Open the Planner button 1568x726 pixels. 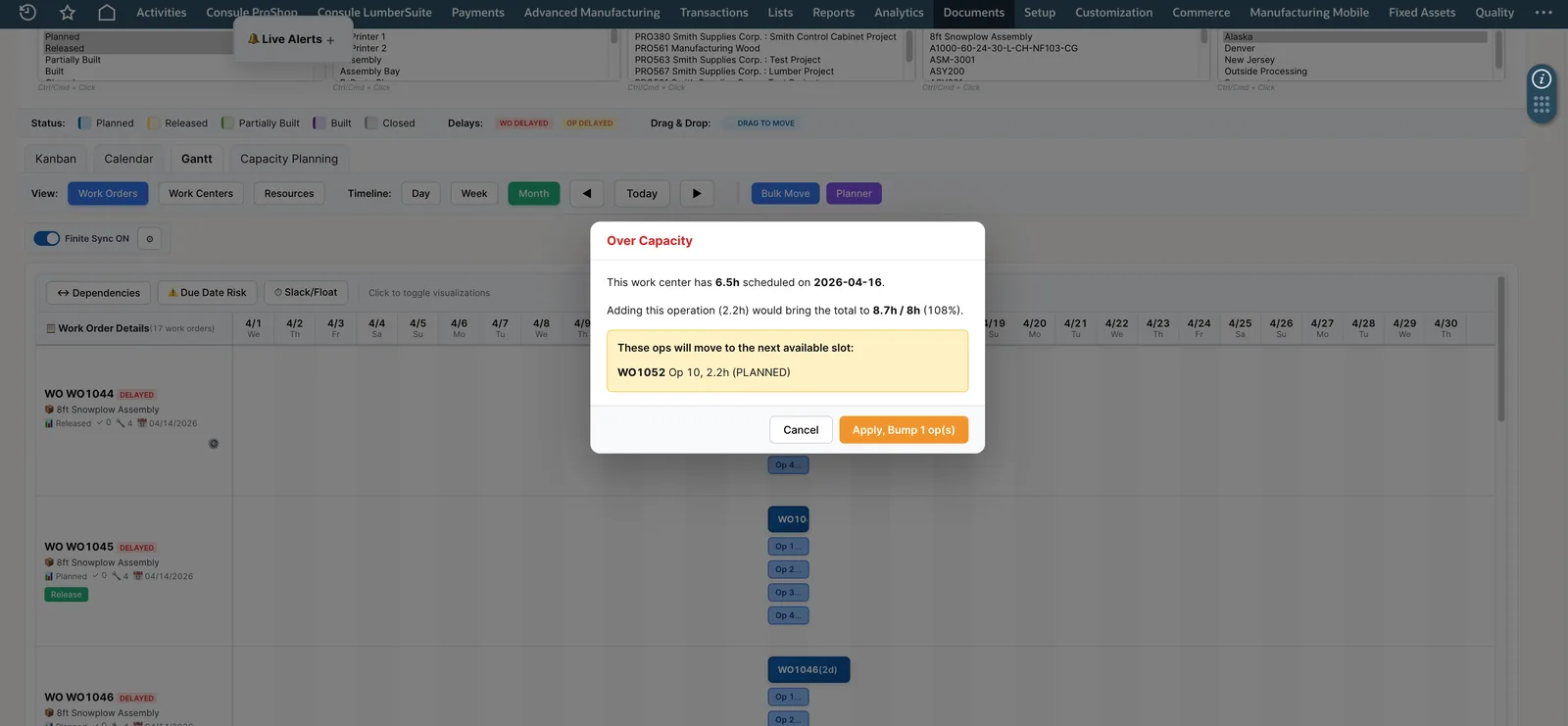pyautogui.click(x=854, y=193)
